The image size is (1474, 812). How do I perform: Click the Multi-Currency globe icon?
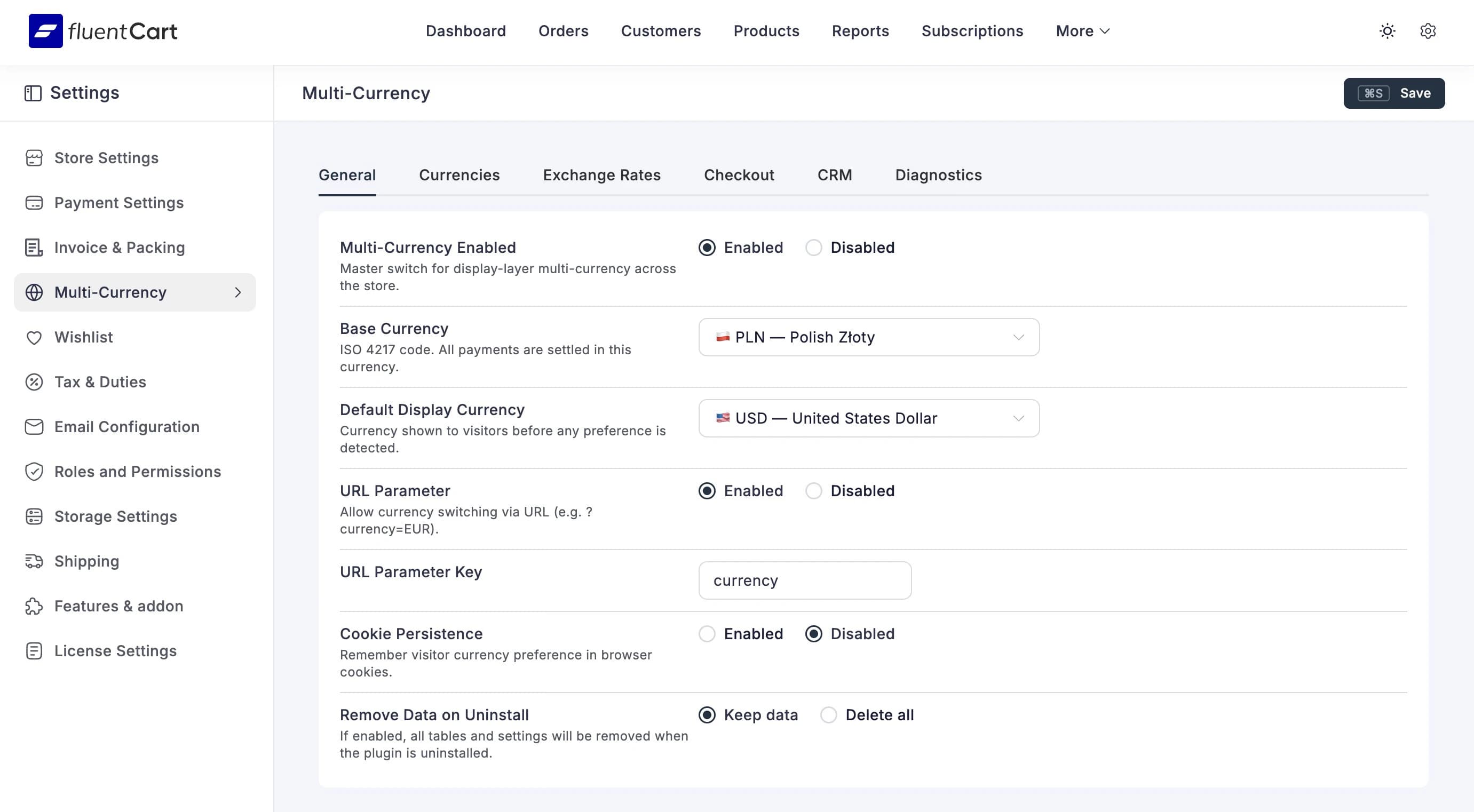34,292
